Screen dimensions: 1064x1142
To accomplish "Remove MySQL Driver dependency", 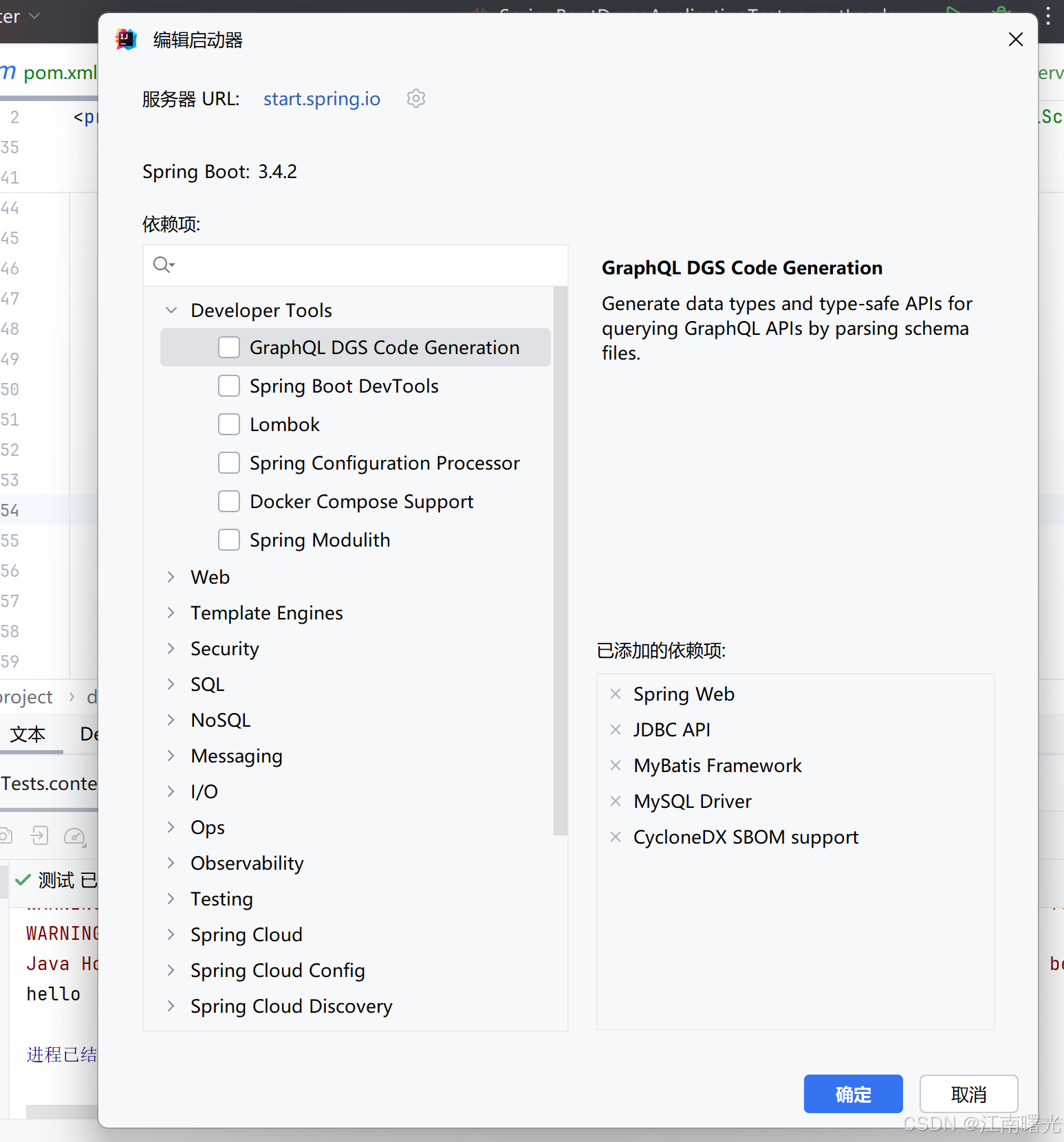I will click(616, 801).
